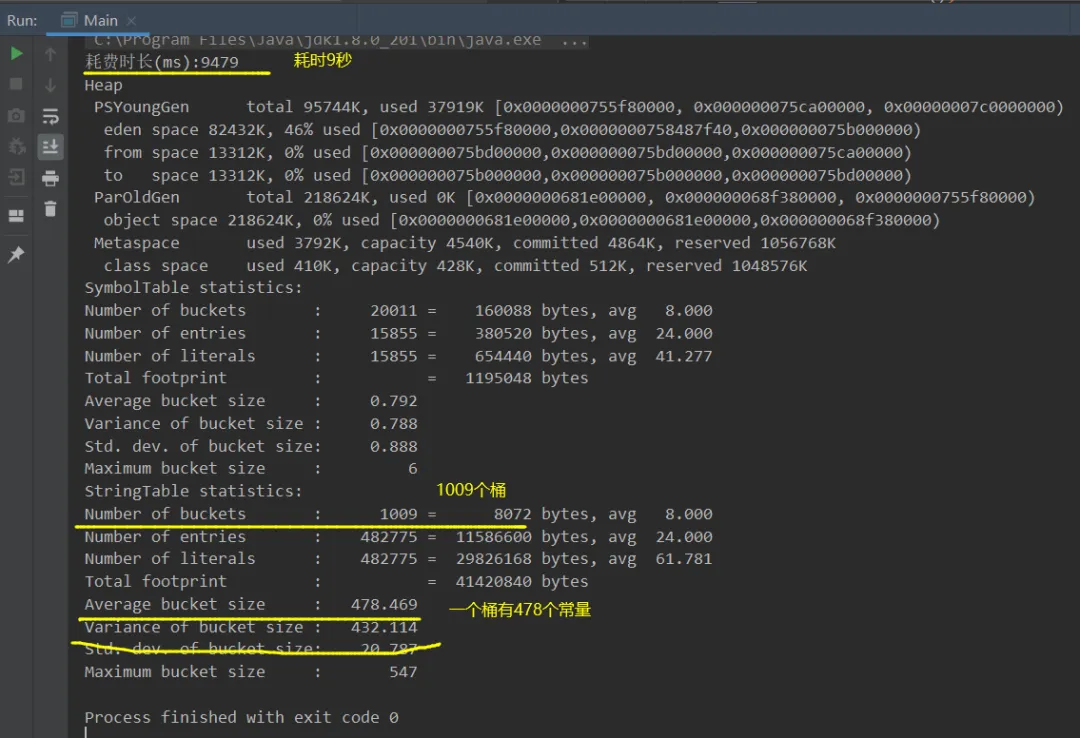
Task: Restore layout with the panels icon
Action: (x=16, y=216)
